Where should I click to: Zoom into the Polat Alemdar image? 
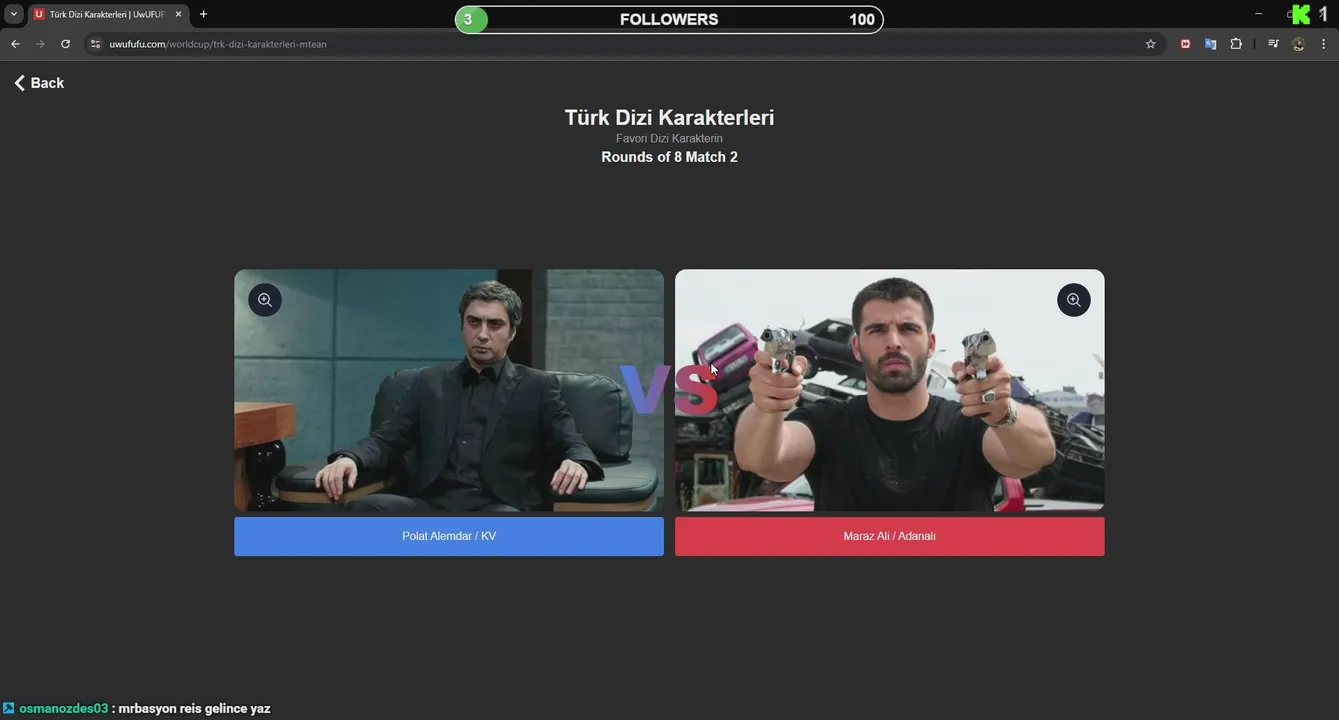265,300
